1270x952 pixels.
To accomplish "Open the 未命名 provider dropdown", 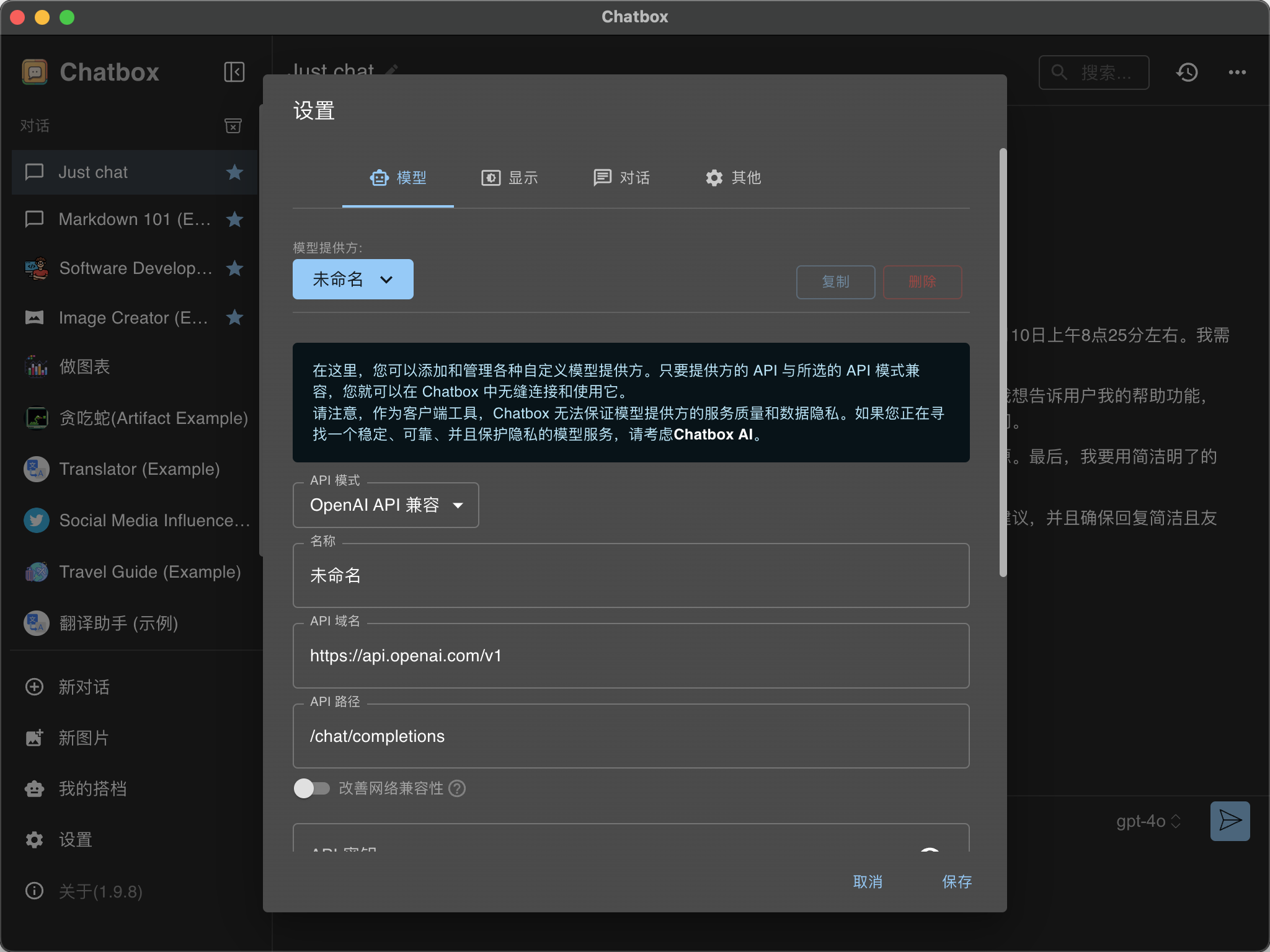I will click(x=352, y=279).
